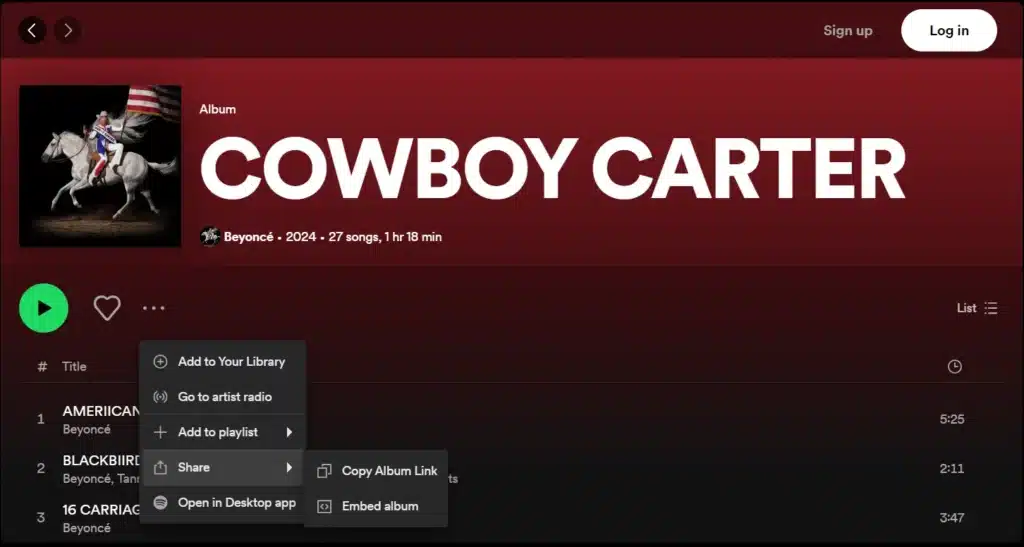The height and width of the screenshot is (547, 1024).
Task: Click the Album label above the title
Action: [x=217, y=110]
